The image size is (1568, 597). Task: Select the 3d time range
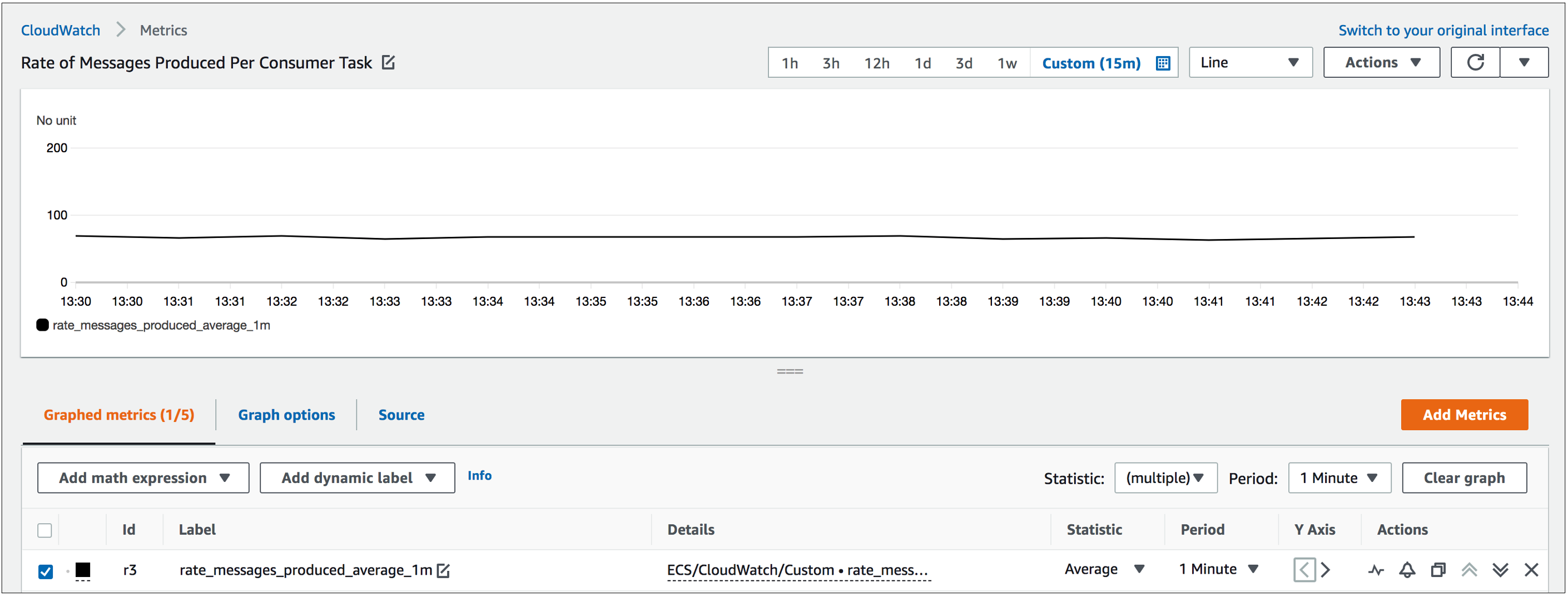(x=964, y=63)
